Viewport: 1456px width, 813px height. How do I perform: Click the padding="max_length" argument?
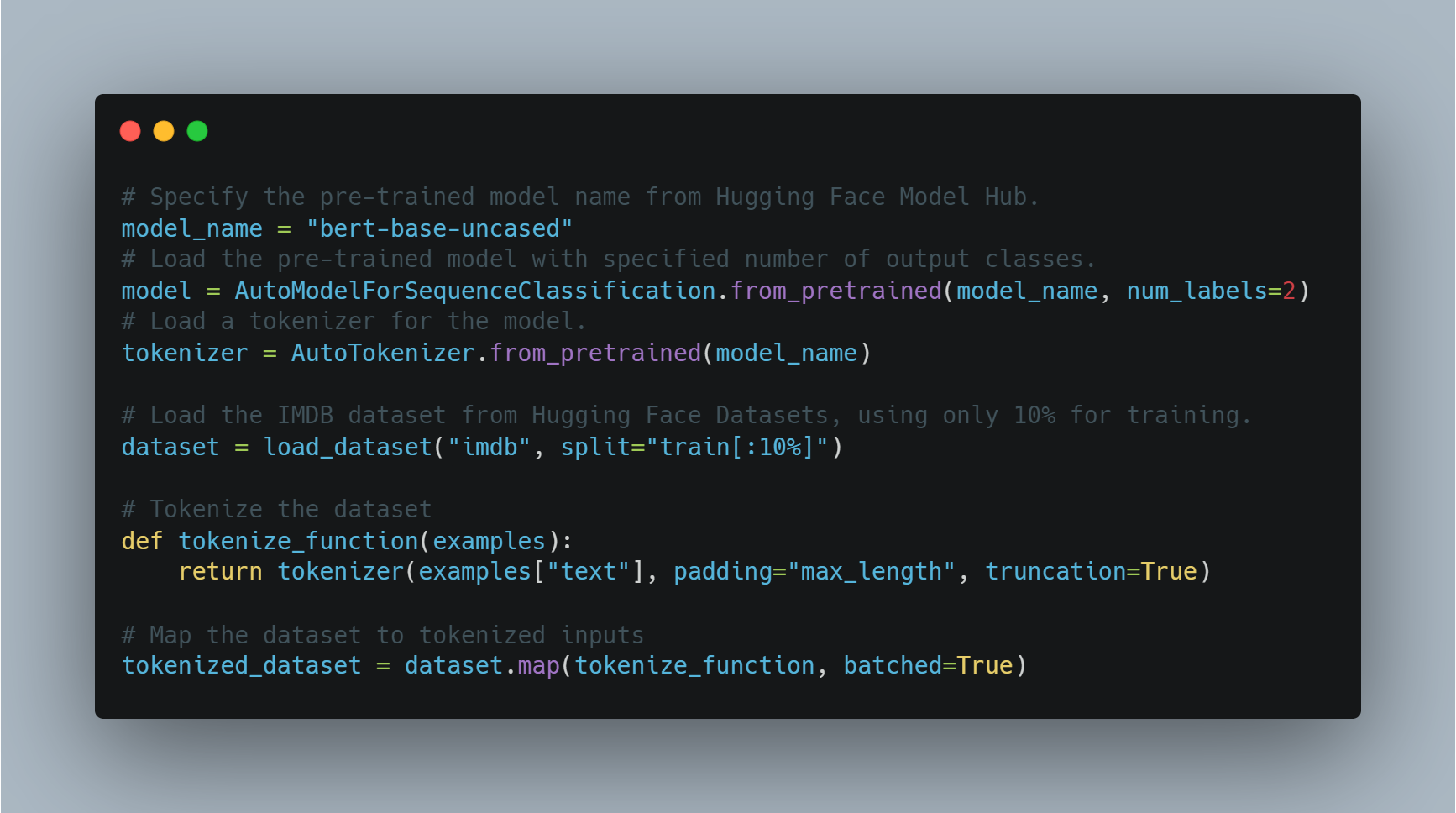pos(814,571)
